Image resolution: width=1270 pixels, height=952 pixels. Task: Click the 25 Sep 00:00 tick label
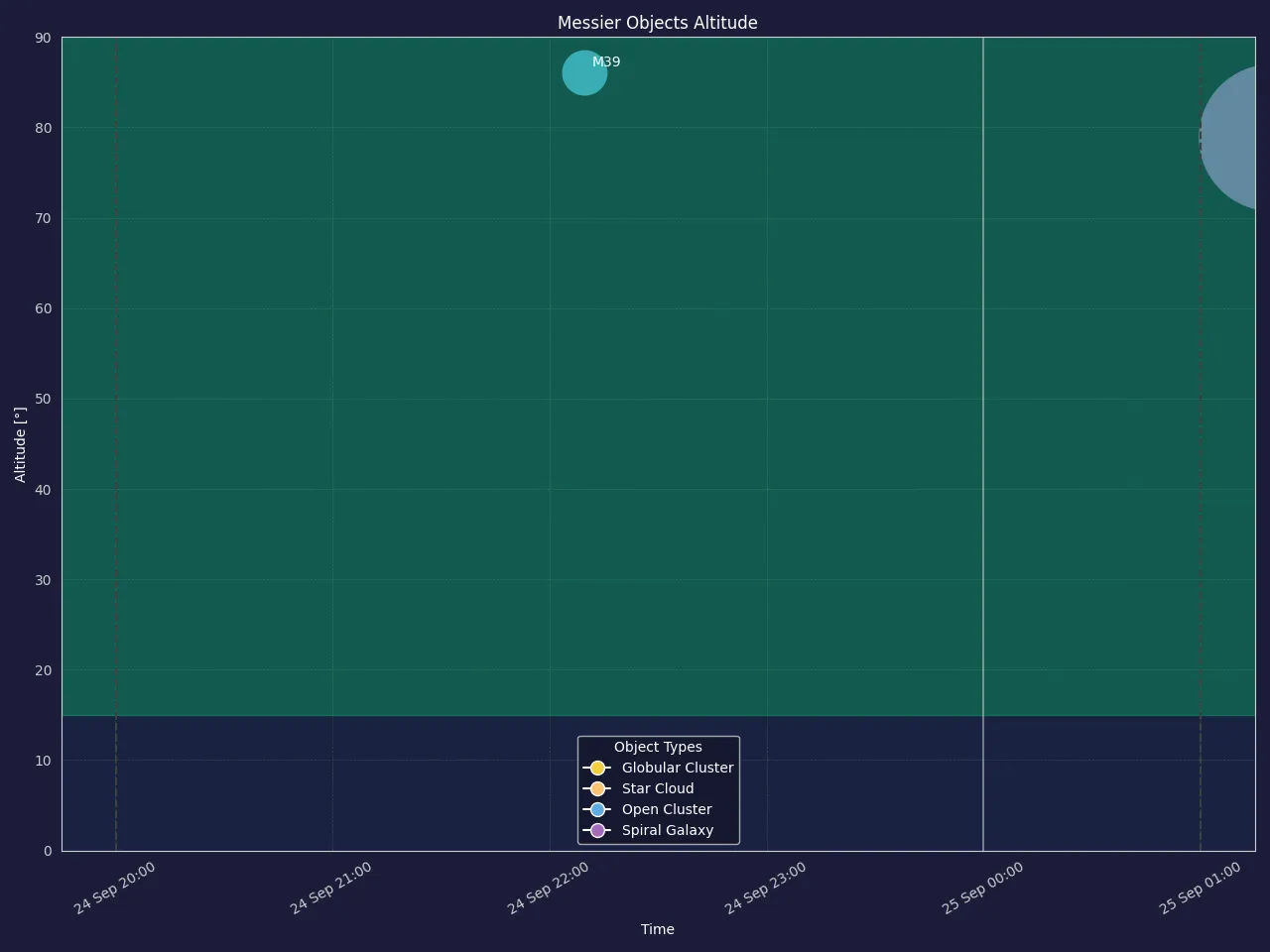click(983, 889)
